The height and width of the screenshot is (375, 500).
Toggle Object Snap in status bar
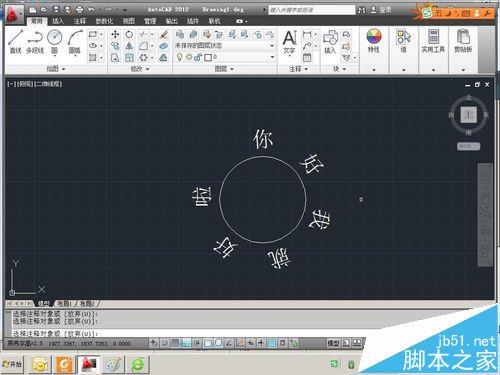[208, 343]
